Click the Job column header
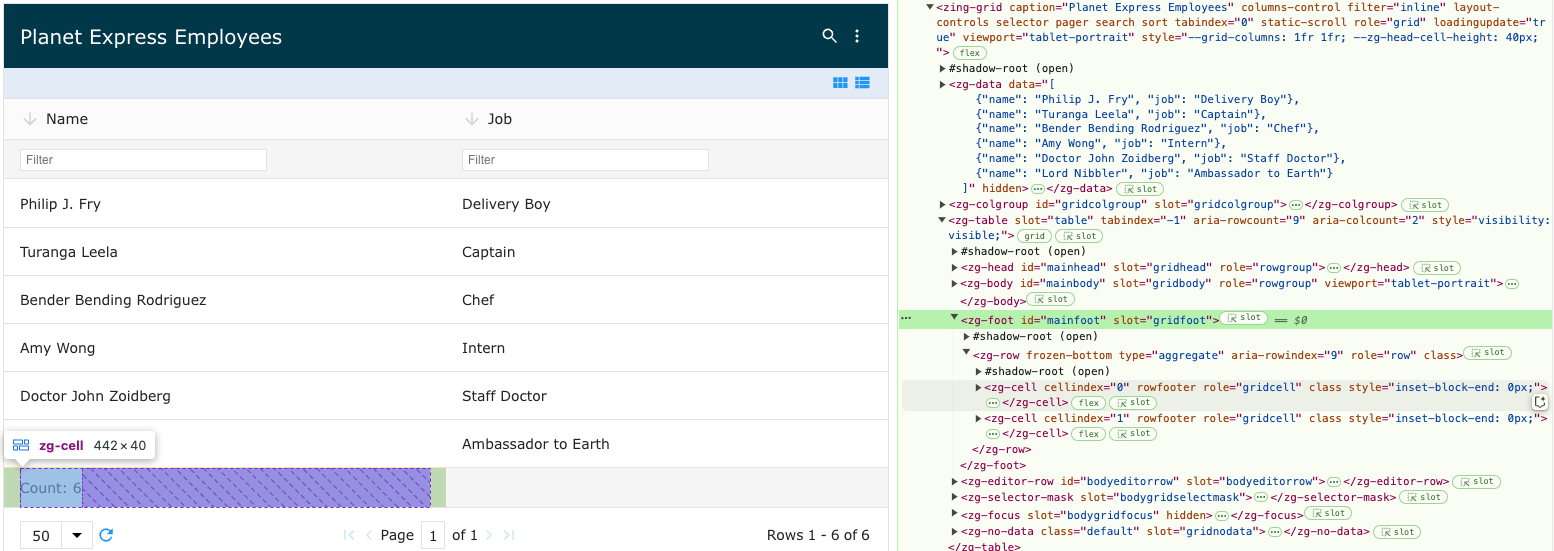The height and width of the screenshot is (551, 1554). pyautogui.click(x=667, y=119)
